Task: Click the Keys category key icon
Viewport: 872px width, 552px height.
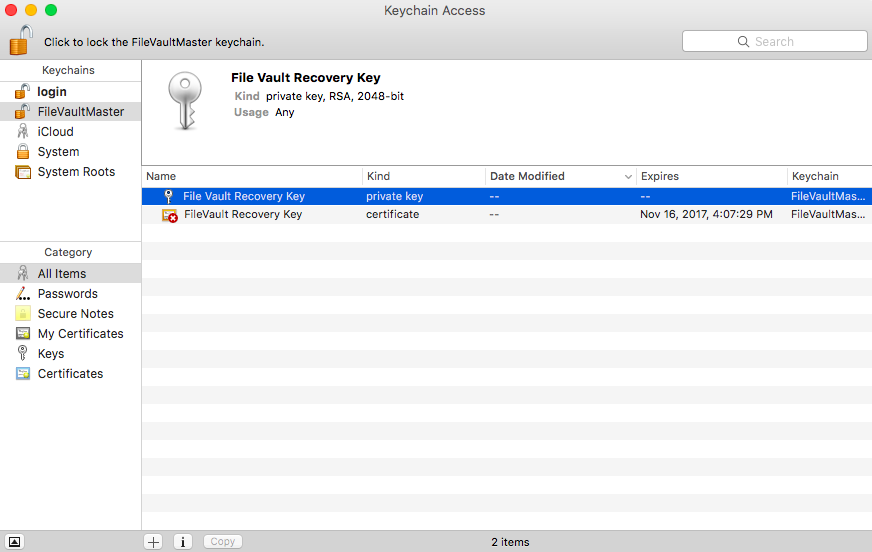Action: [x=22, y=353]
